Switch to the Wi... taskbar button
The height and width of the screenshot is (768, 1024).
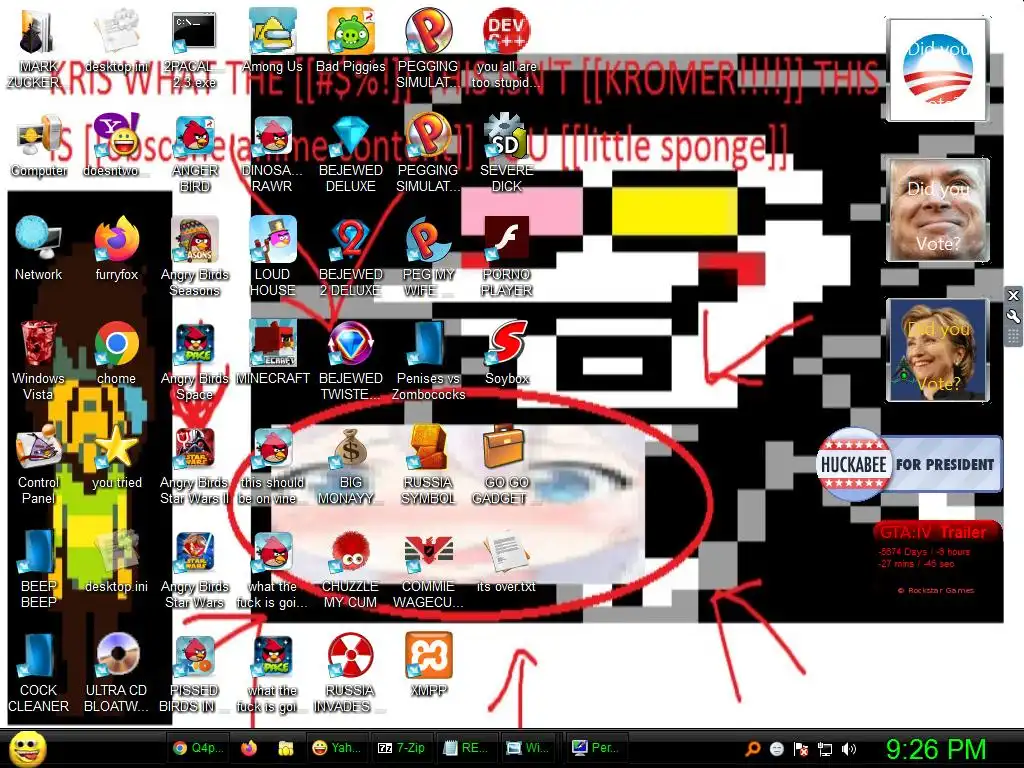click(x=530, y=748)
